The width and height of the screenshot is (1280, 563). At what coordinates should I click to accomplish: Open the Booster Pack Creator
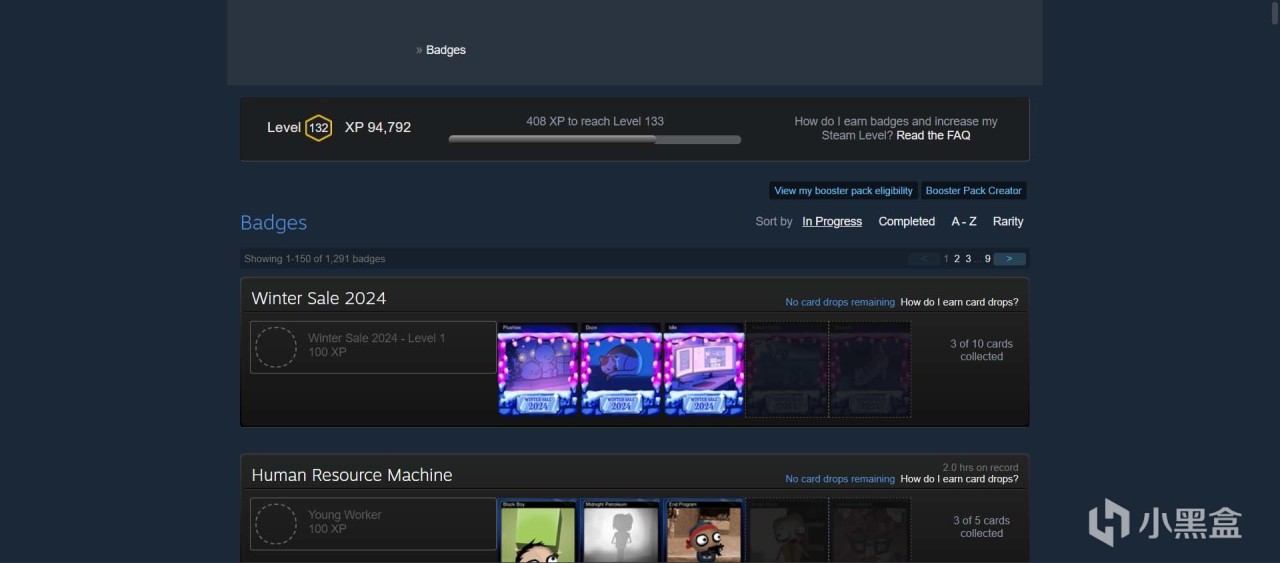tap(974, 191)
